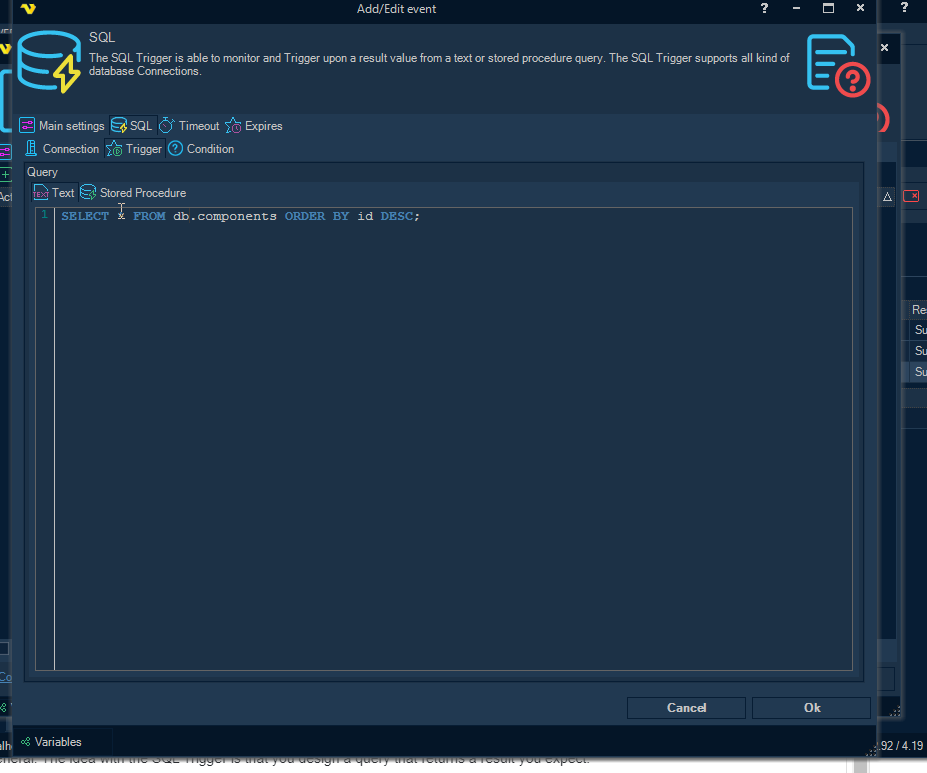Click the Condition question mark icon
This screenshot has width=927, height=773.
(175, 149)
